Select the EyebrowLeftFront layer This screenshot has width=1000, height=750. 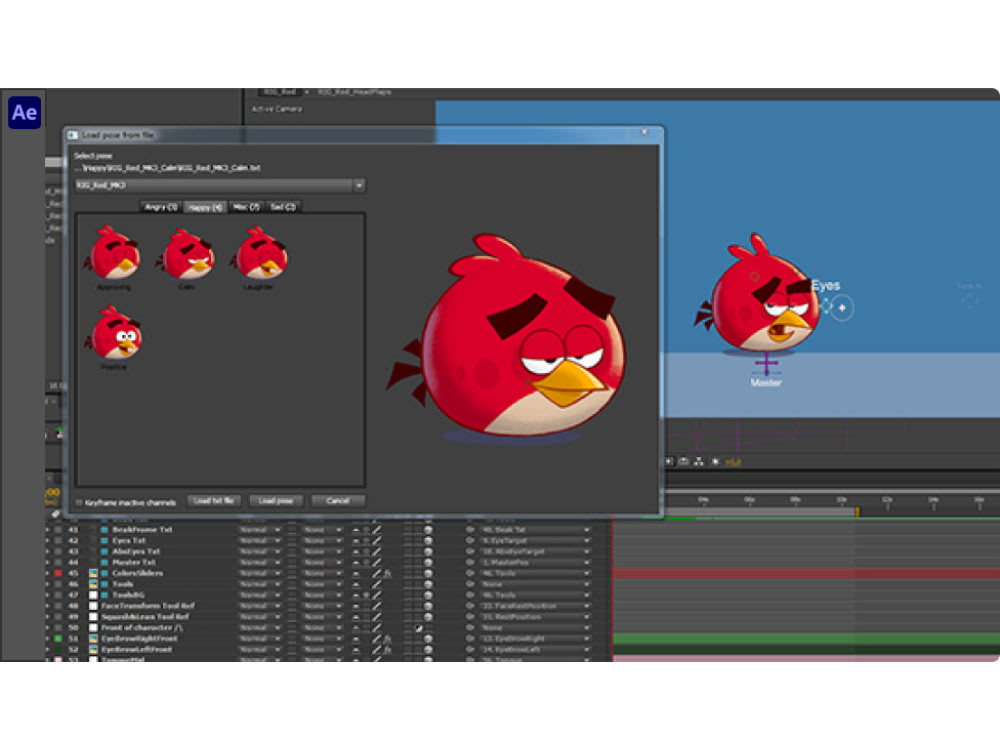pyautogui.click(x=136, y=649)
